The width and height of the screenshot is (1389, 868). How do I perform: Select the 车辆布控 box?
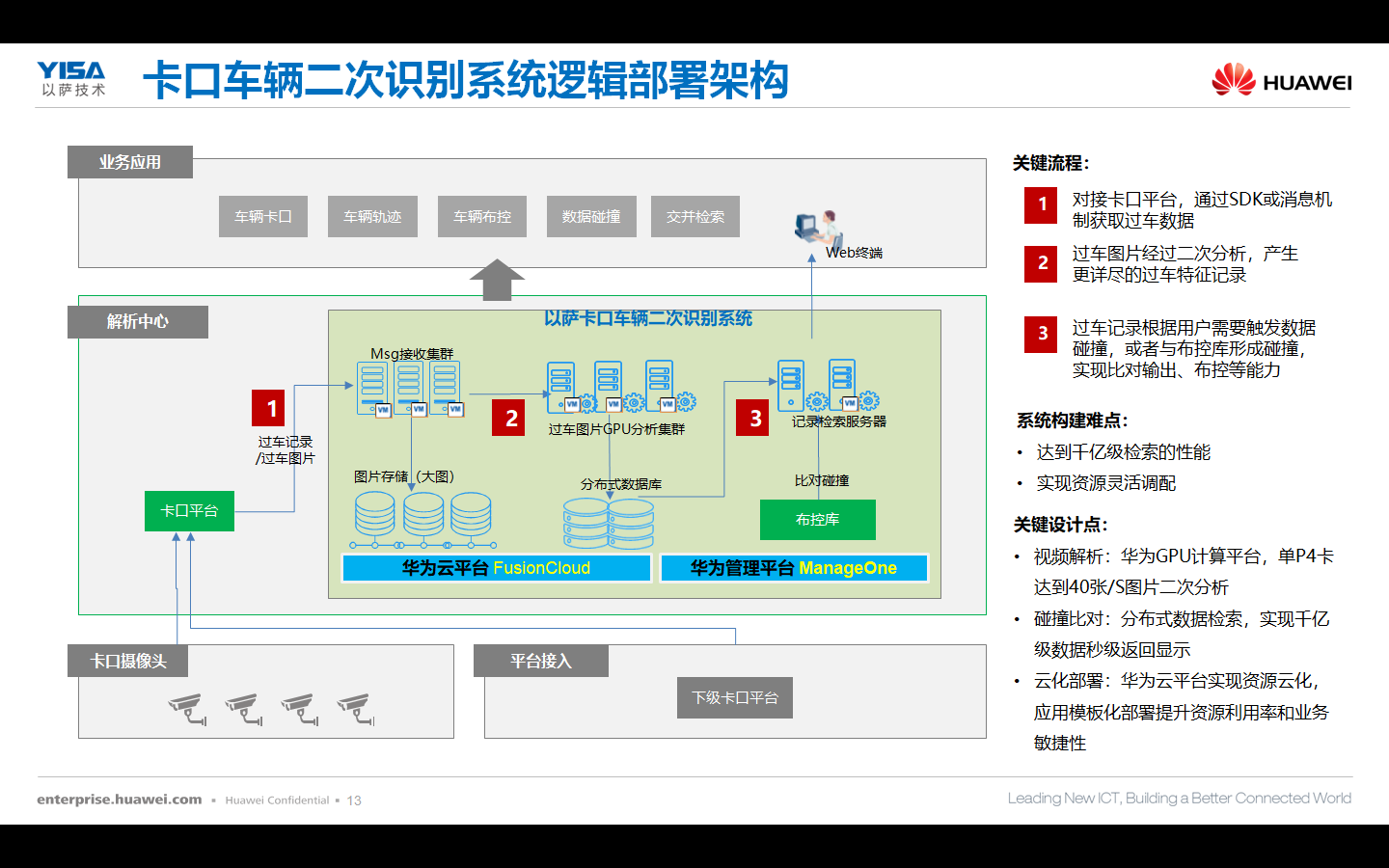point(482,216)
